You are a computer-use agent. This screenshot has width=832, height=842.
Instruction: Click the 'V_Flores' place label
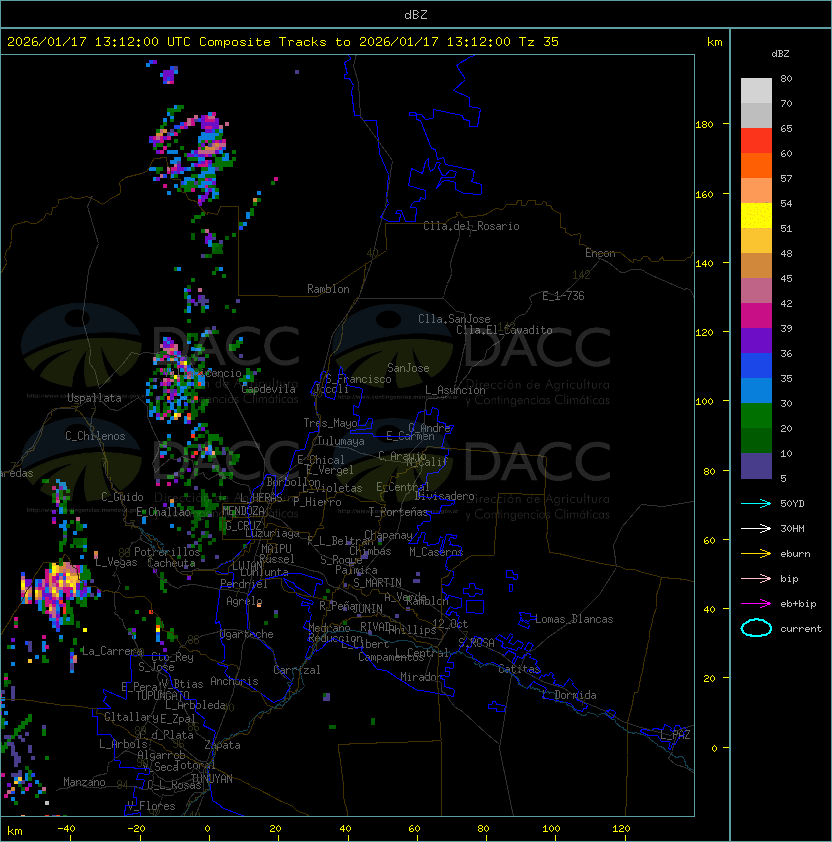pos(151,806)
